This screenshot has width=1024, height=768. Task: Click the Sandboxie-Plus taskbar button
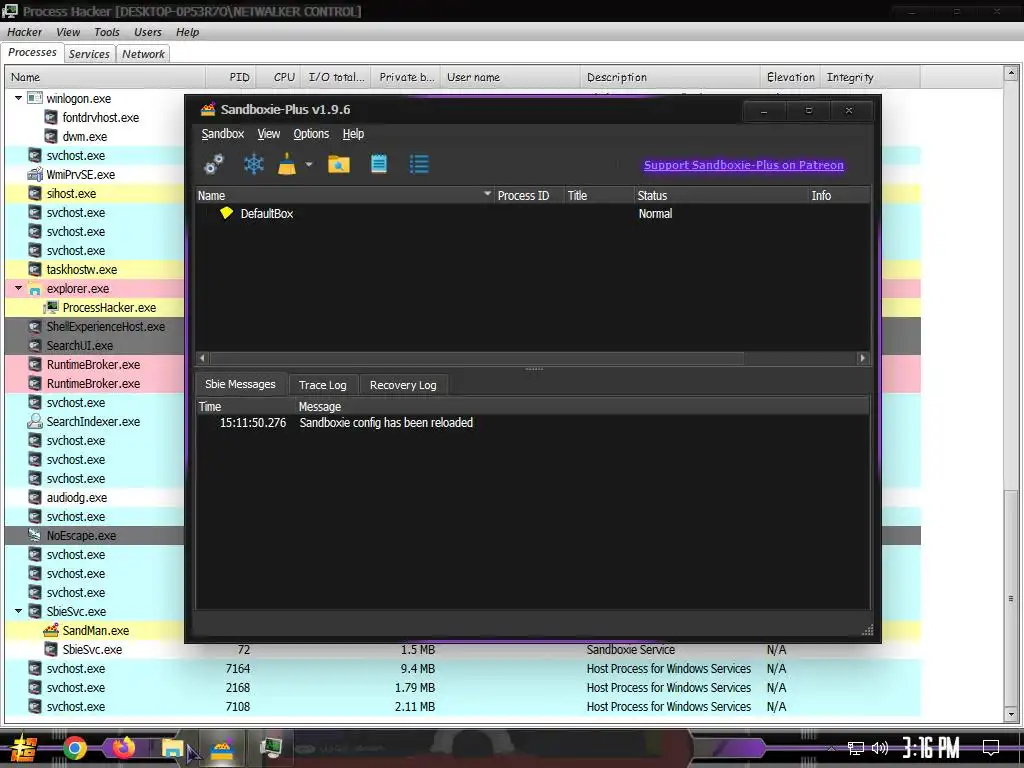[222, 748]
